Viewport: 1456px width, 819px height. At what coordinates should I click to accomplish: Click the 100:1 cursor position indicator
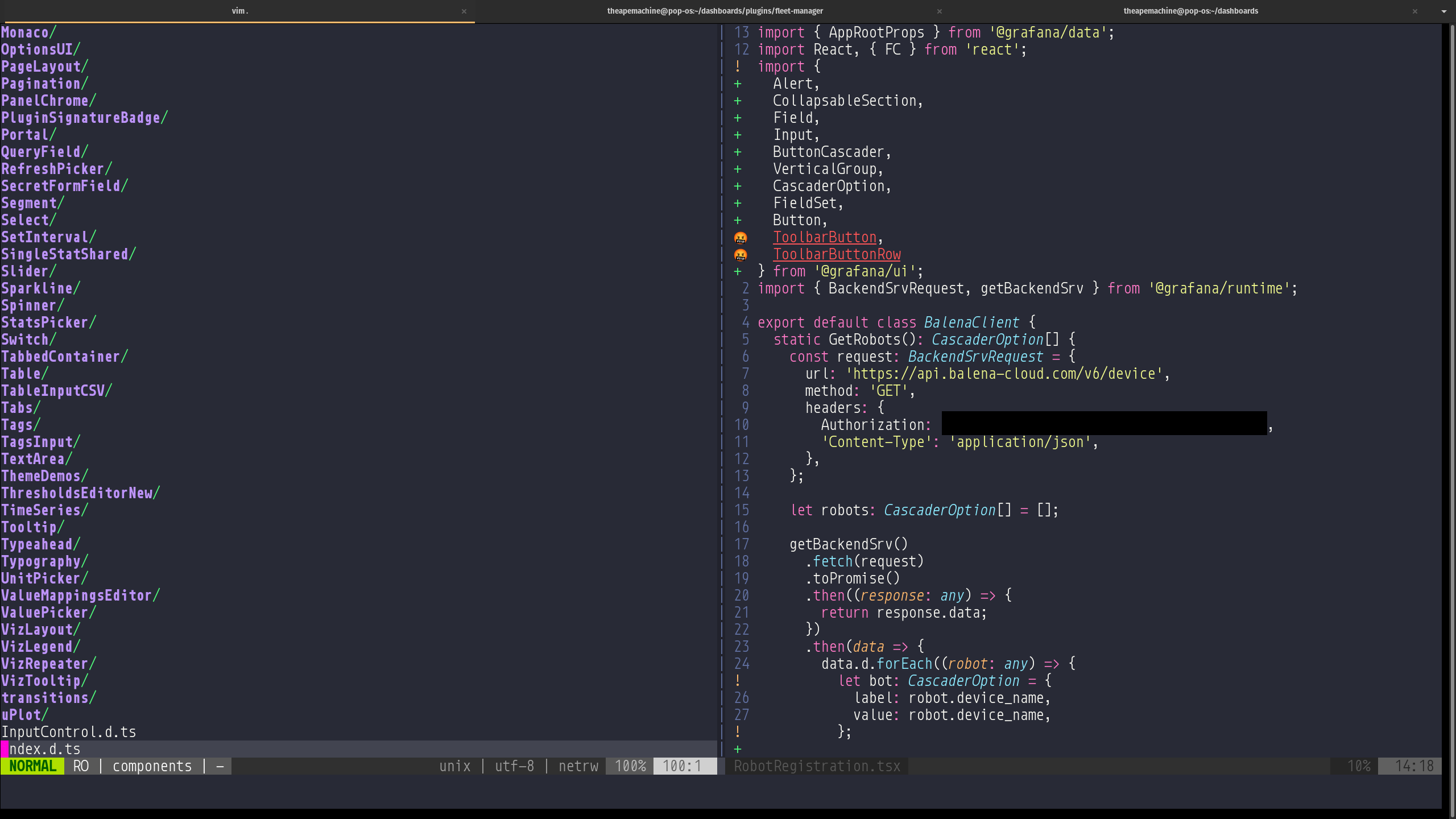coord(684,766)
